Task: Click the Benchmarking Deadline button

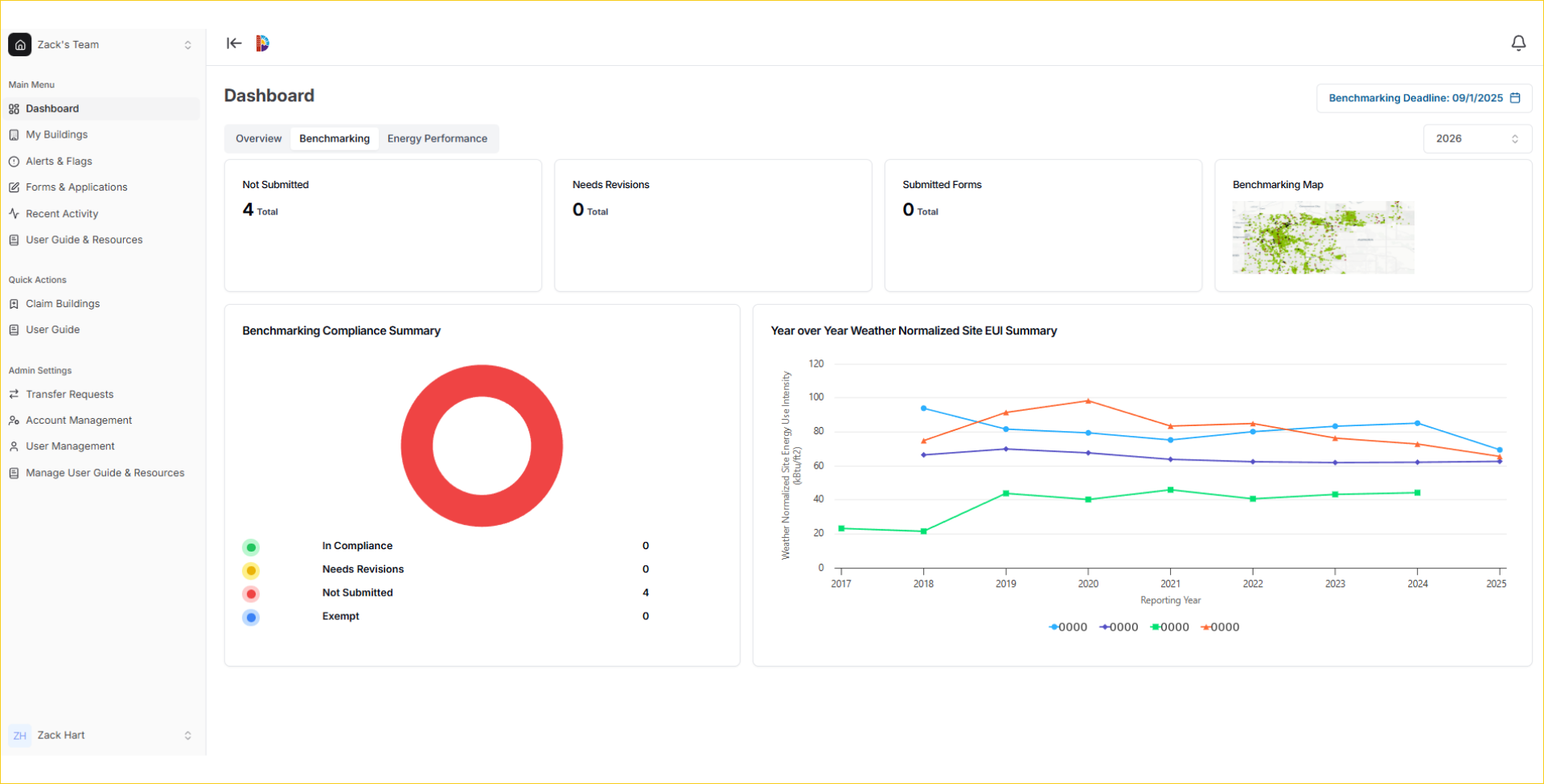Action: [x=1424, y=98]
